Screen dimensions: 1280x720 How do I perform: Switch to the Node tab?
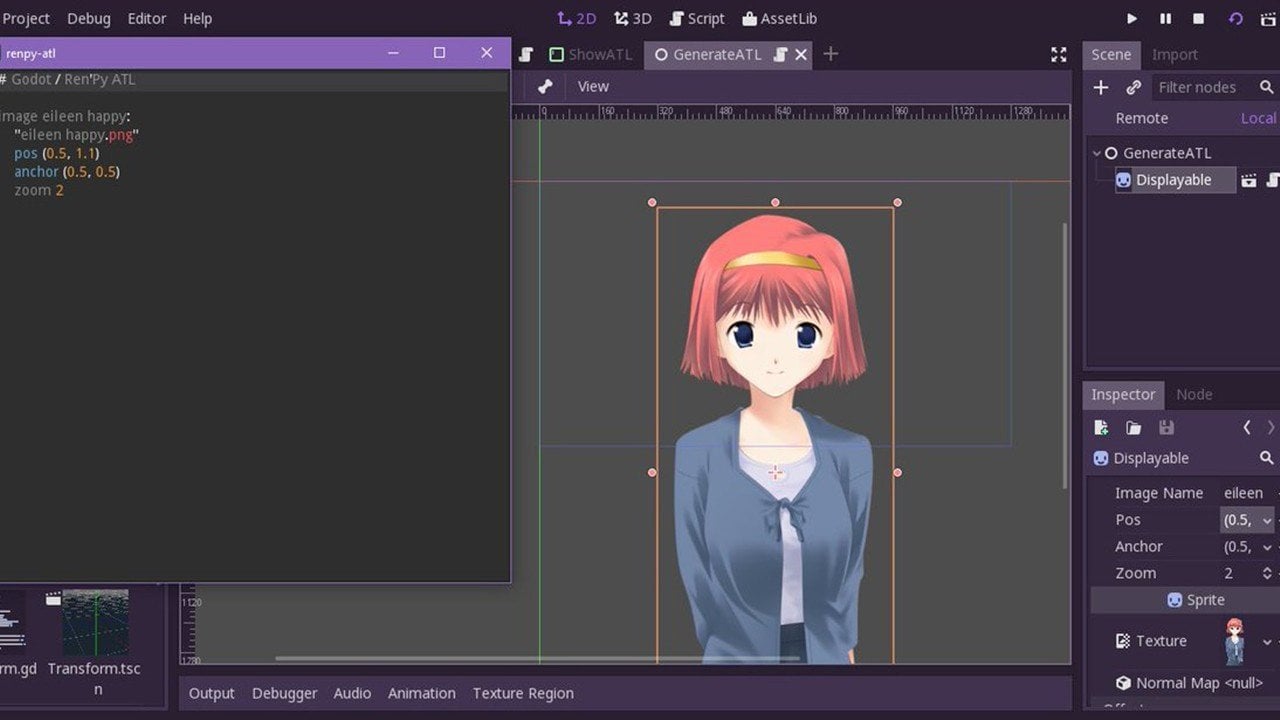pos(1194,395)
